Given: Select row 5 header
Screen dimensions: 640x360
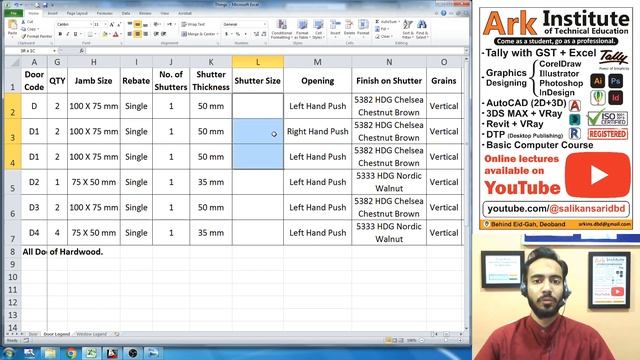Looking at the screenshot, I should 13,182.
